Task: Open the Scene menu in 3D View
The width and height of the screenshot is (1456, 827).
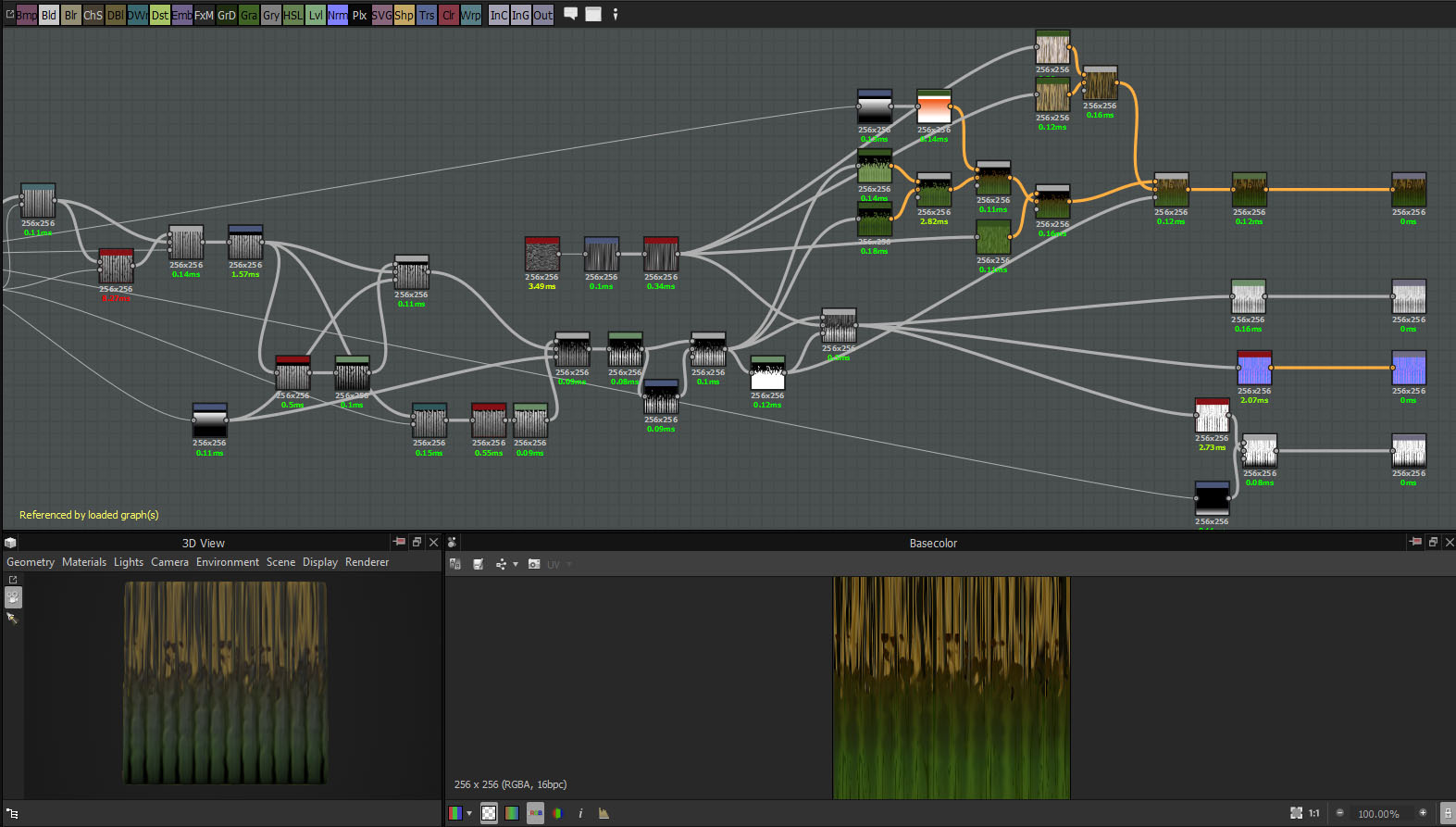Action: pyautogui.click(x=280, y=562)
